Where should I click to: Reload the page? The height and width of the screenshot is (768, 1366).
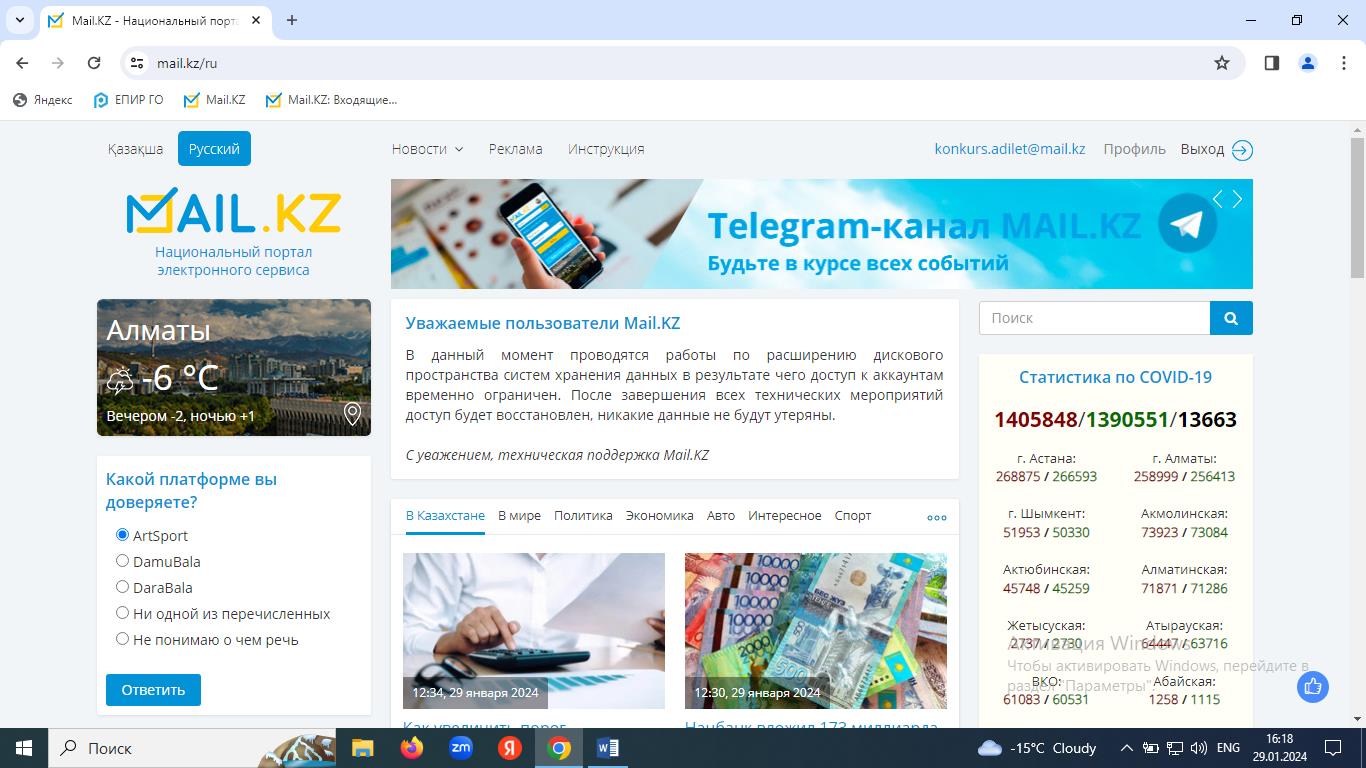[94, 63]
